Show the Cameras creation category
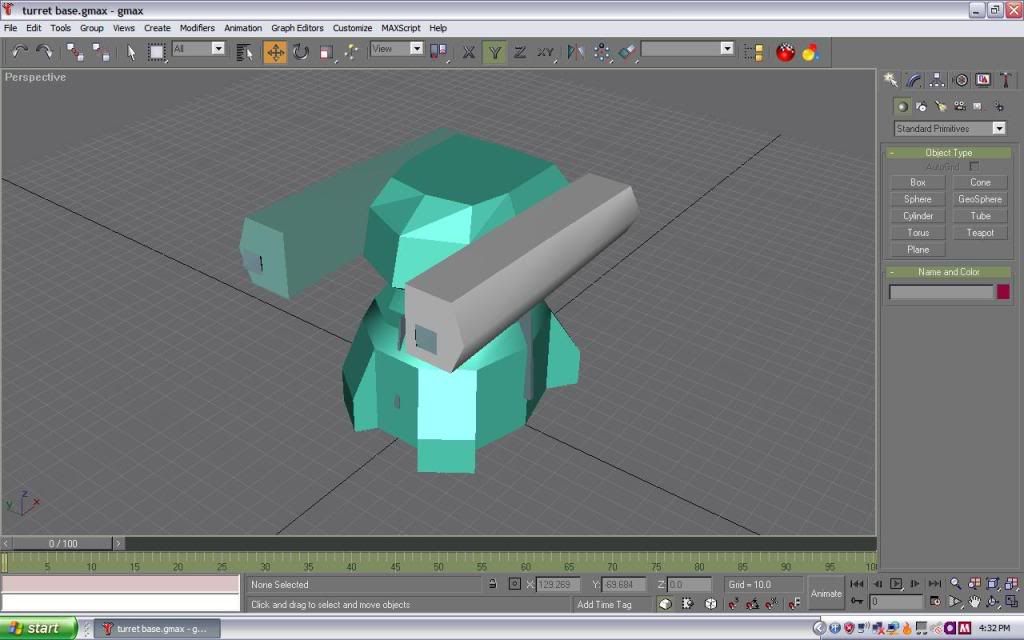Image resolution: width=1024 pixels, height=640 pixels. click(959, 106)
